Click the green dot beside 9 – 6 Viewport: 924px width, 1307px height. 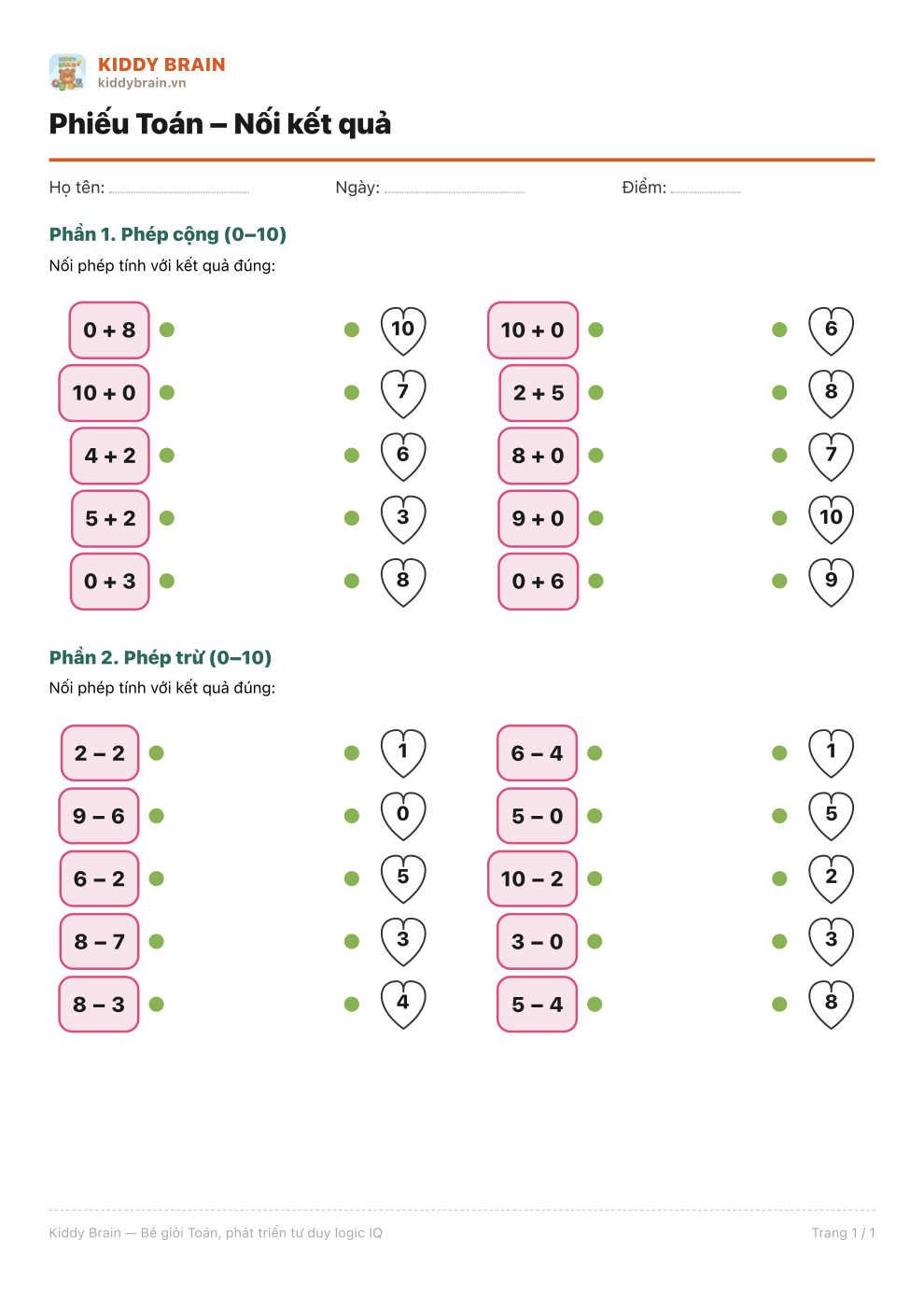point(157,816)
